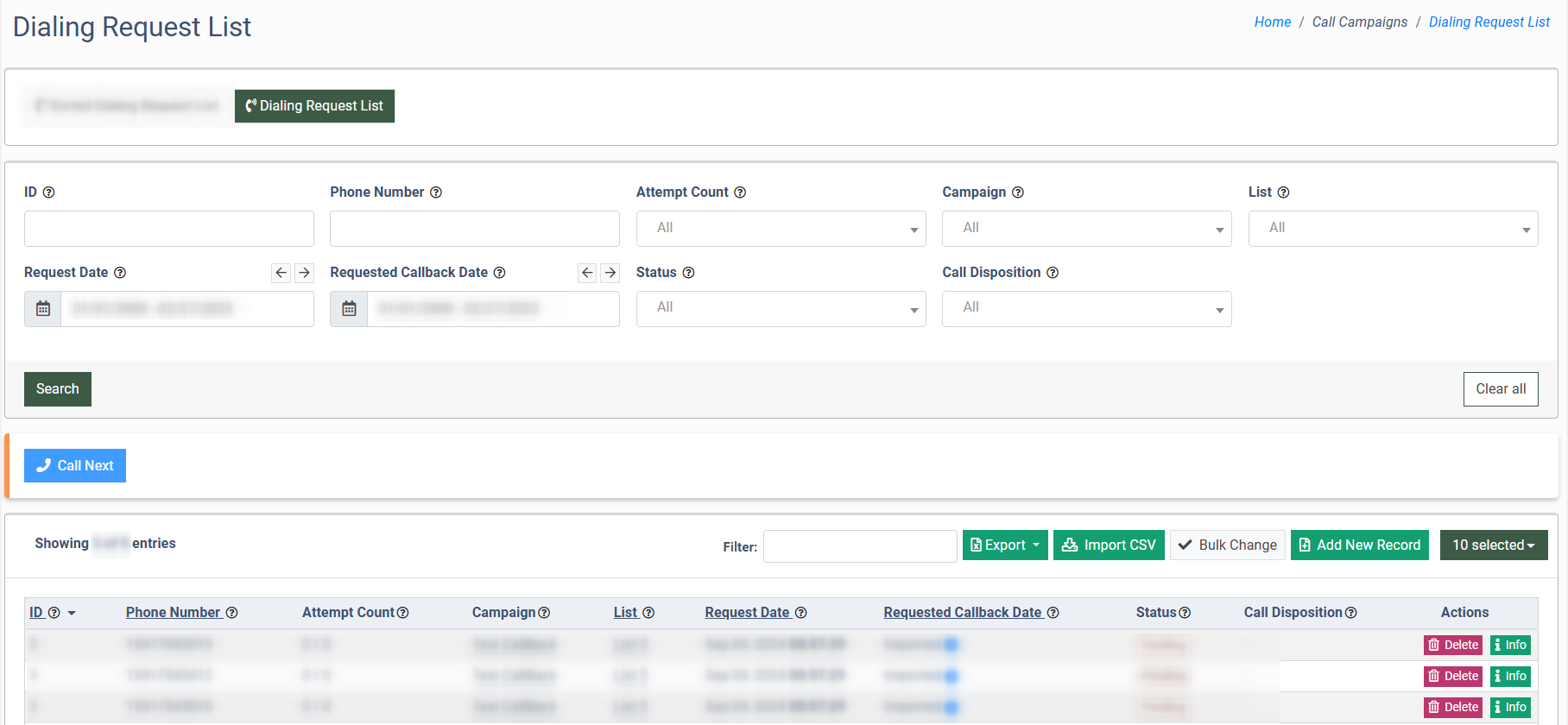Click the Request Date previous arrow
The width and height of the screenshot is (1568, 725).
281,273
